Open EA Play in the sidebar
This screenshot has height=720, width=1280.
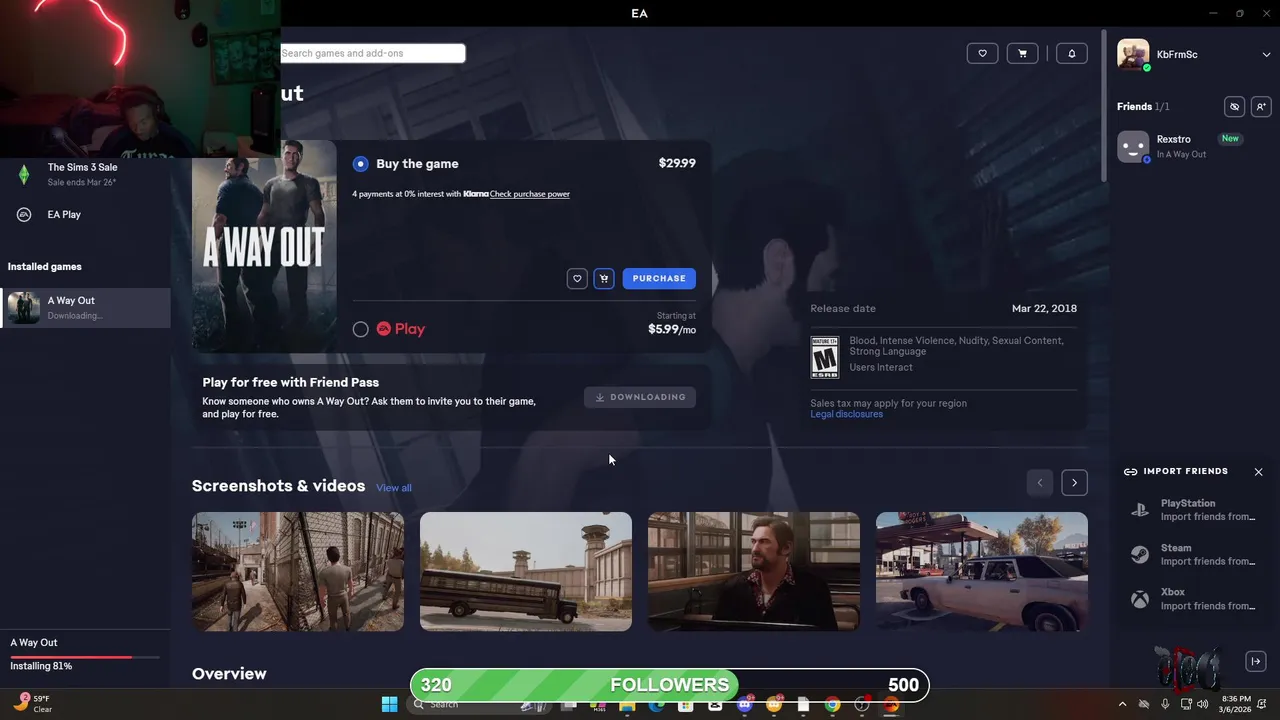click(x=85, y=214)
